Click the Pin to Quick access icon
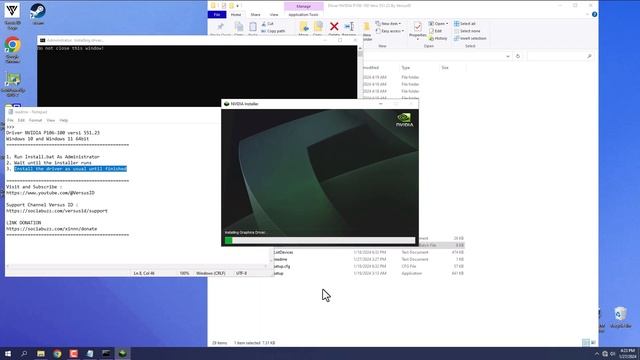This screenshot has height=360, width=640. click(220, 27)
